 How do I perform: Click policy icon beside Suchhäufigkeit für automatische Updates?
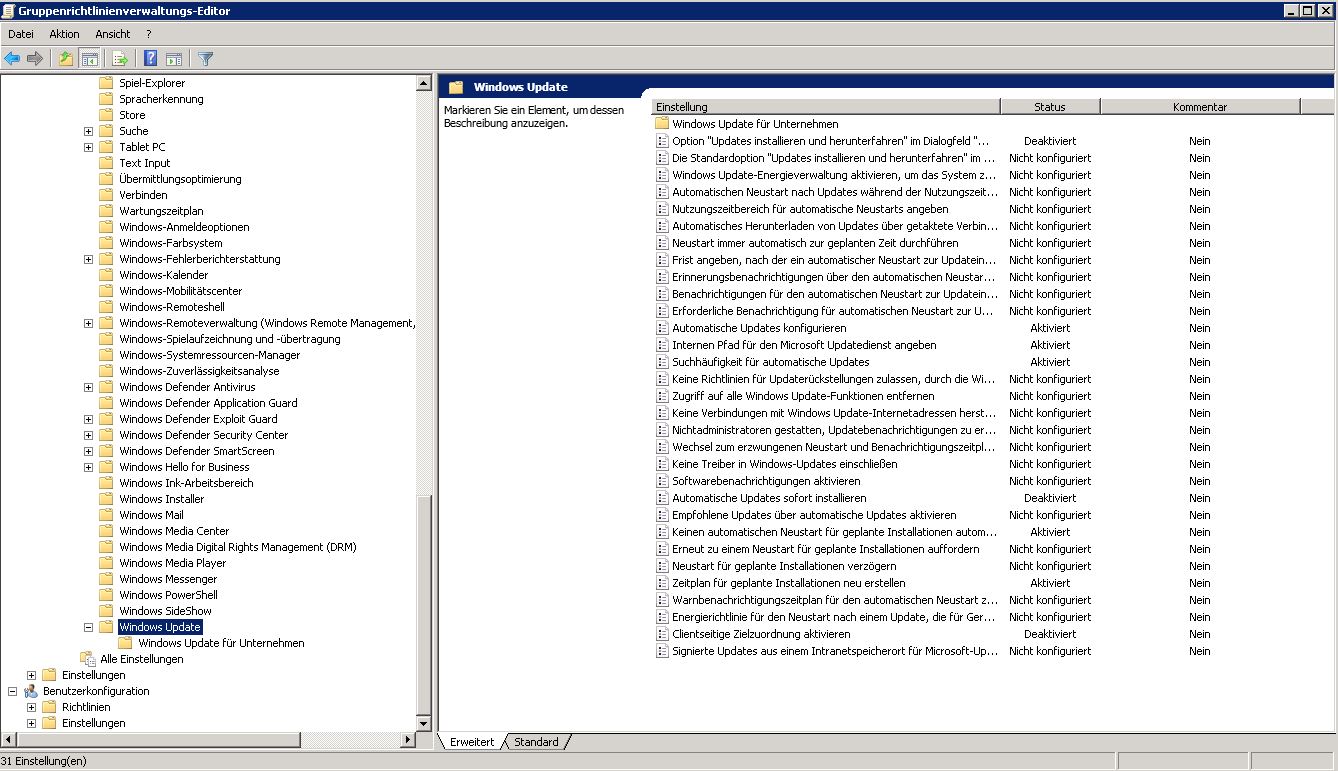pyautogui.click(x=662, y=362)
